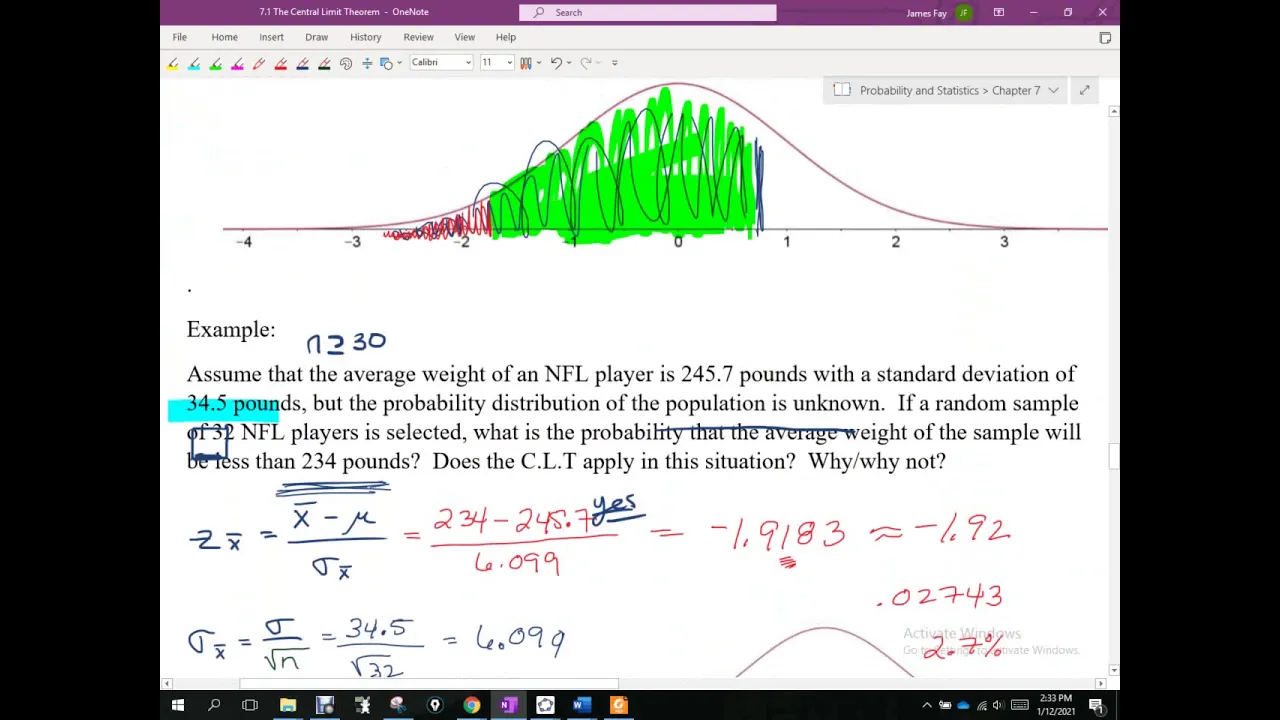
Task: Switch to the Insert tab
Action: (x=271, y=37)
